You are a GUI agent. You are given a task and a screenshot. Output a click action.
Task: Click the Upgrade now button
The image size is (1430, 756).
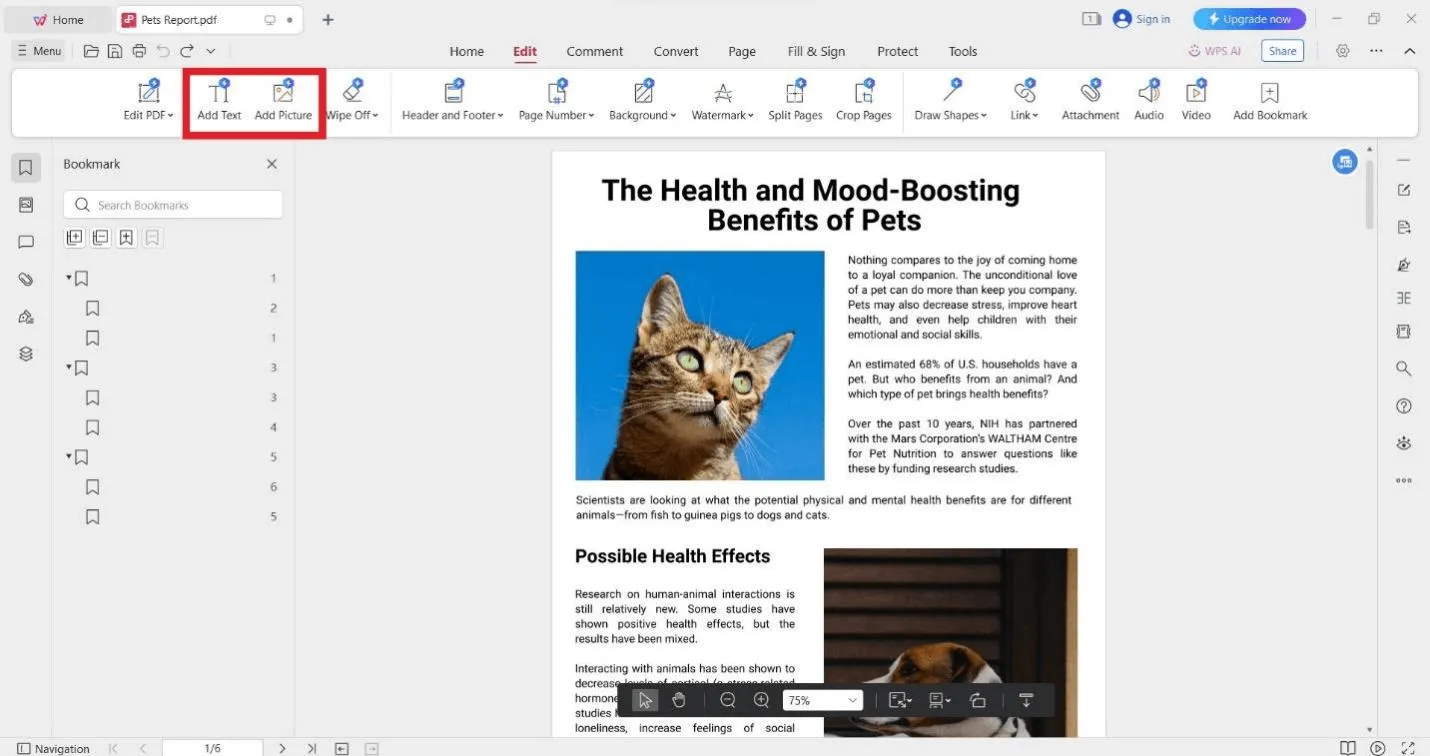point(1249,18)
